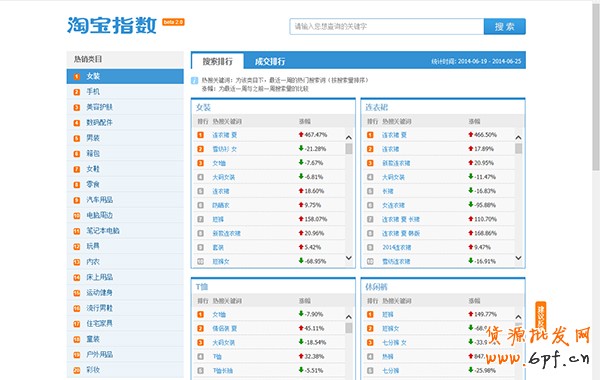Focus the keyword search input box
The height and width of the screenshot is (380, 600).
pos(386,26)
